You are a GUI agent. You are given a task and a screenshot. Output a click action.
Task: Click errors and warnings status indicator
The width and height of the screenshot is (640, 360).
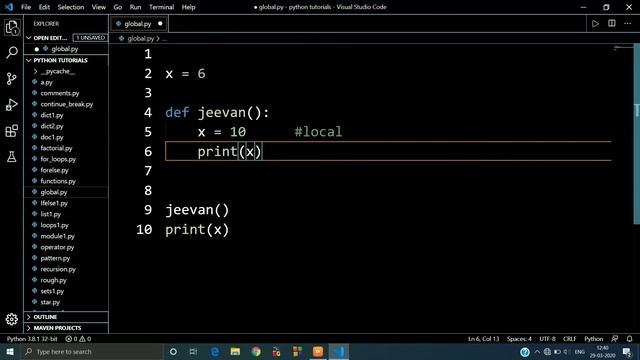(78, 339)
